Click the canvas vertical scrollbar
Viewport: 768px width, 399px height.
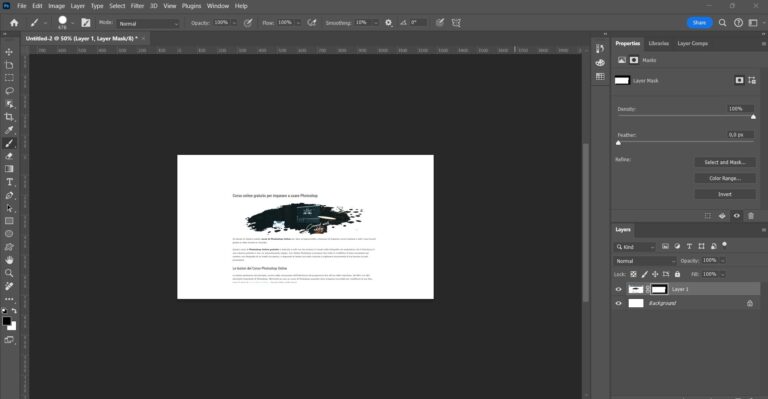pyautogui.click(x=585, y=223)
